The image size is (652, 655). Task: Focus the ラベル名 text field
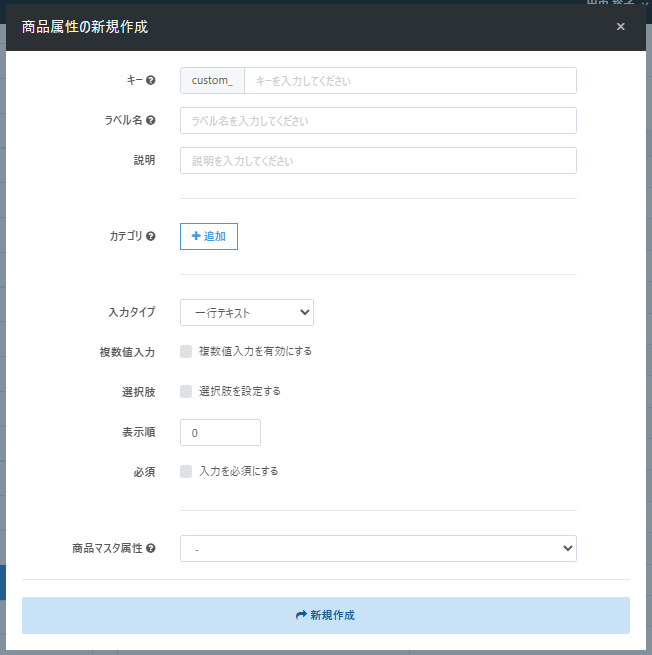[378, 121]
